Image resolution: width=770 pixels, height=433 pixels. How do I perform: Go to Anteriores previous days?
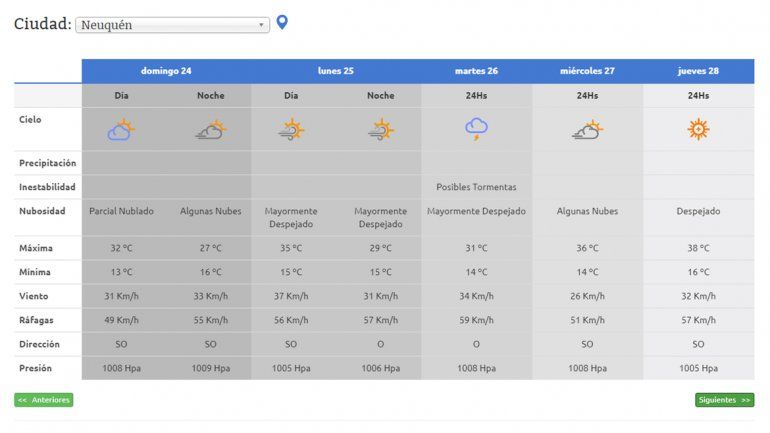tap(44, 400)
